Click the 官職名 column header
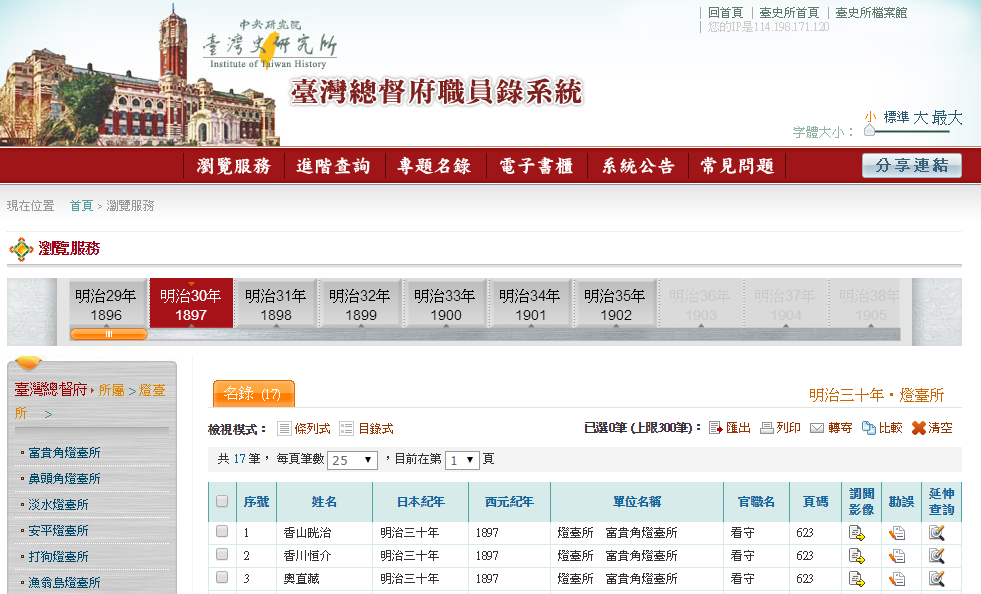Screen dimensions: 981x594 click(756, 502)
